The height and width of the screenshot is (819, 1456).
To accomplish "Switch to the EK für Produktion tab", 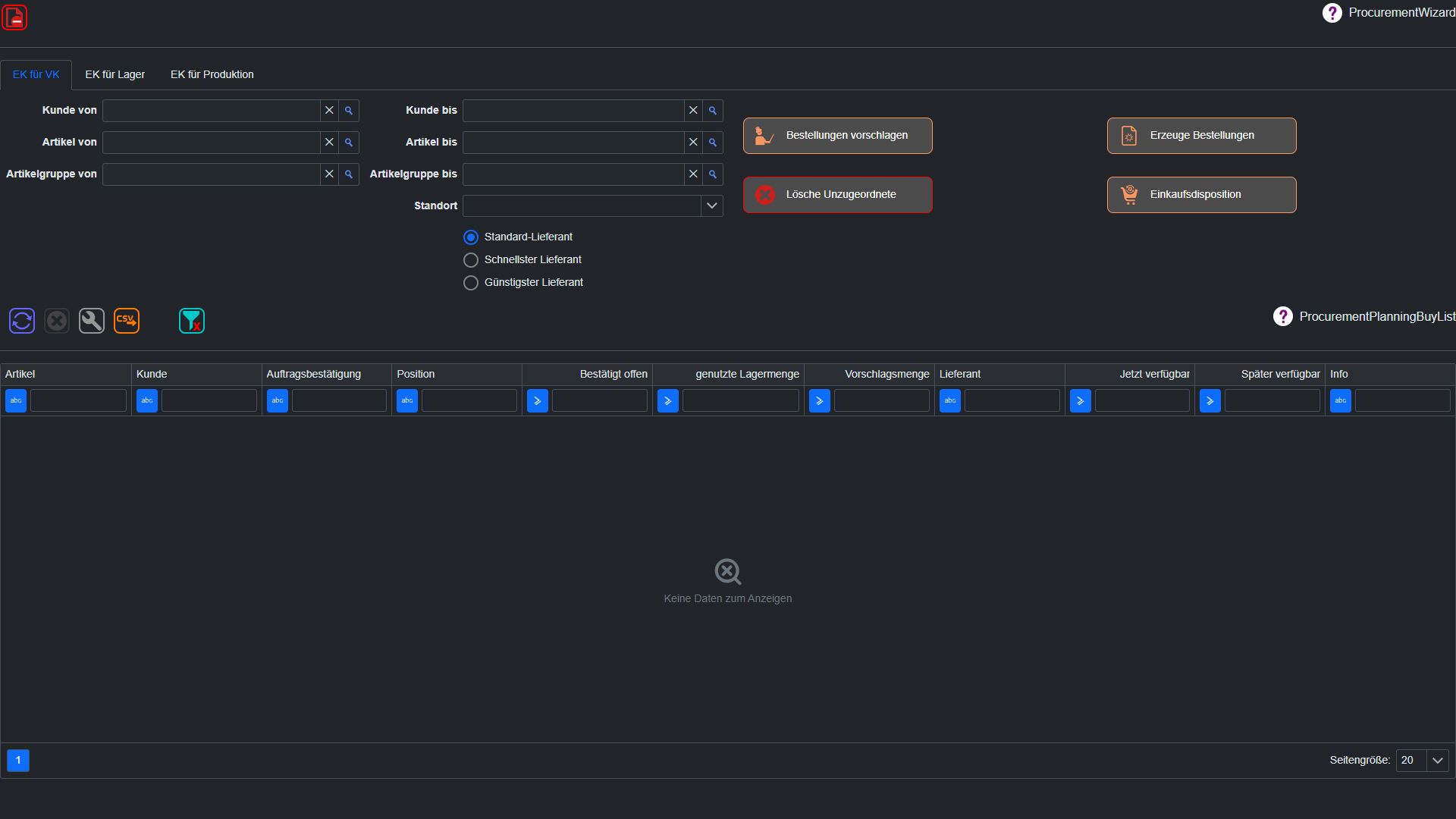I will point(212,75).
